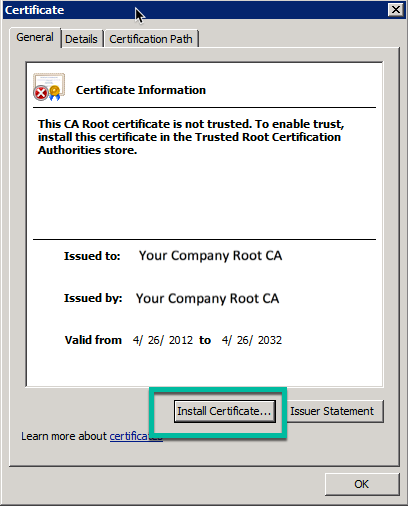The width and height of the screenshot is (408, 506).
Task: Click the untrusted certificate warning icon
Action: coord(49,87)
